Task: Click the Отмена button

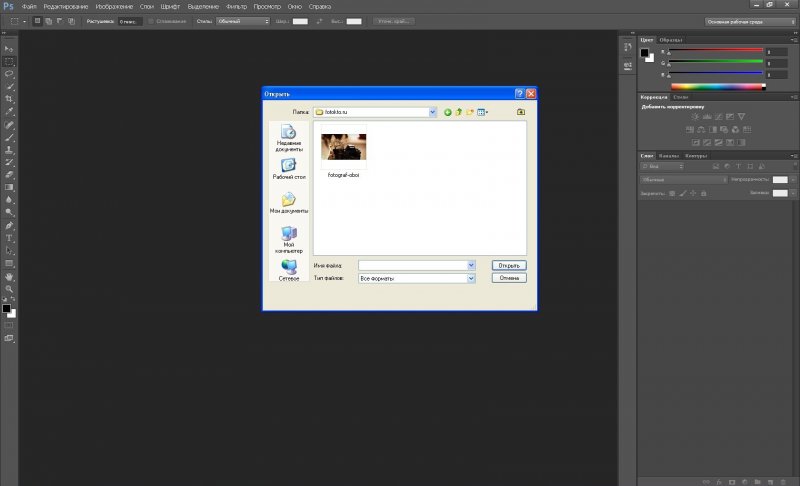Action: (509, 278)
